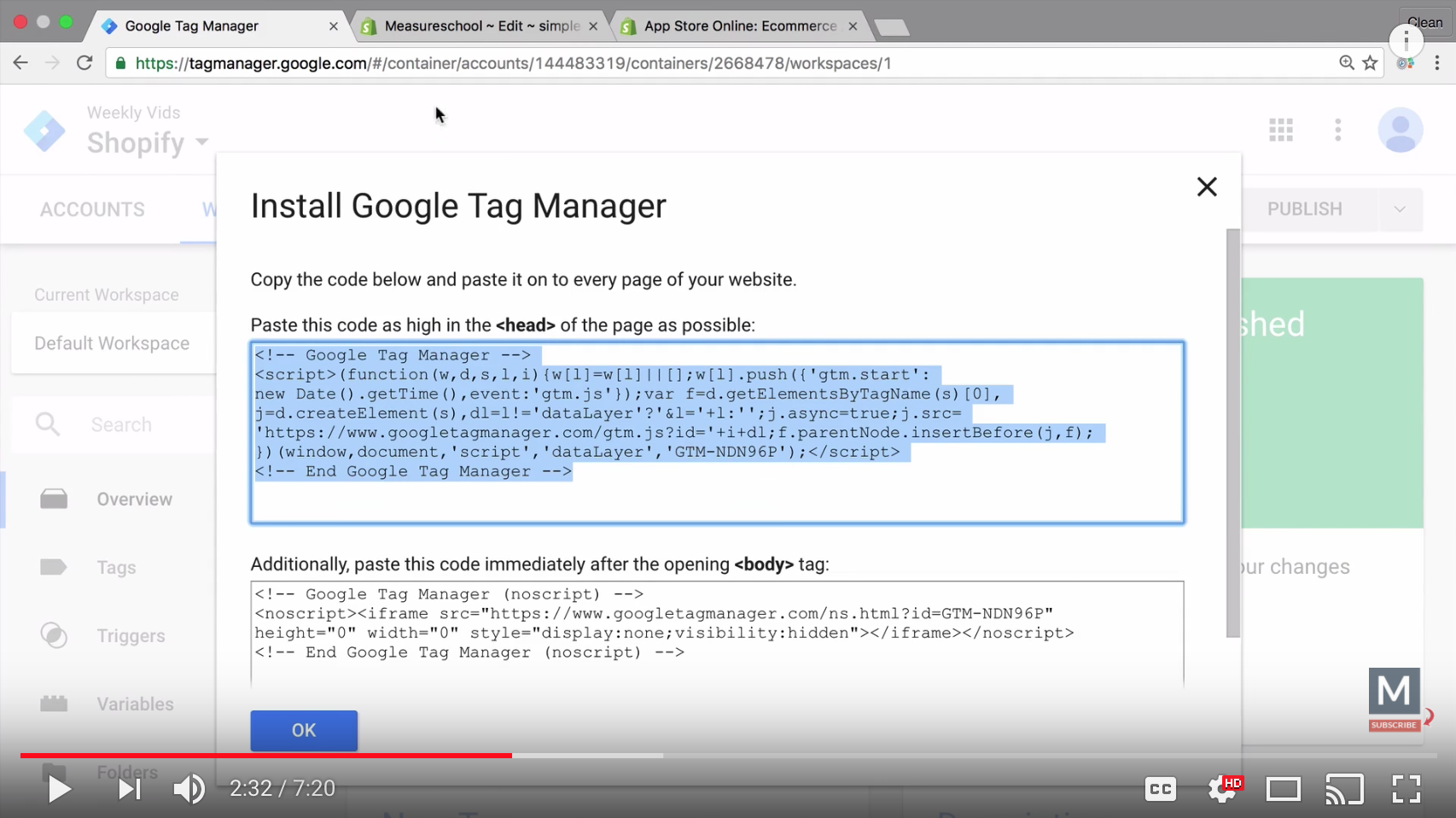This screenshot has width=1456, height=818.
Task: Open the three-dot more options menu
Action: pos(1338,130)
